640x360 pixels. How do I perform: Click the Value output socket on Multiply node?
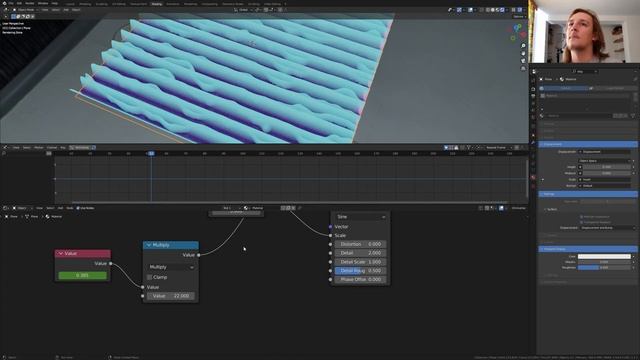click(x=199, y=255)
